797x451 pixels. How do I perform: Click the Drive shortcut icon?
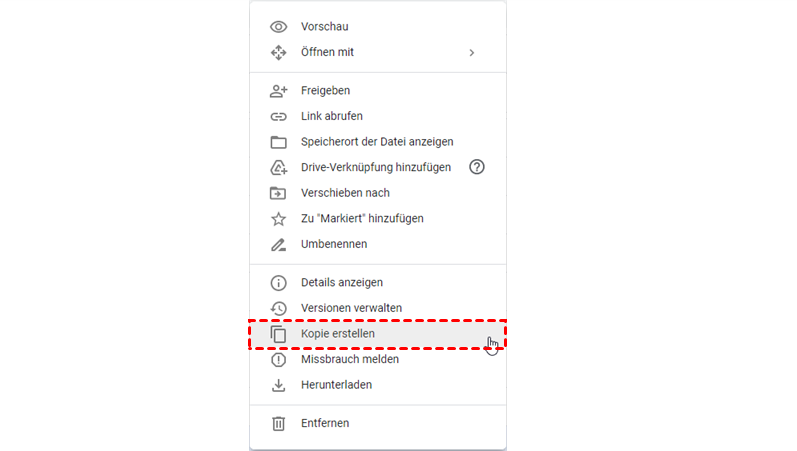pyautogui.click(x=279, y=167)
